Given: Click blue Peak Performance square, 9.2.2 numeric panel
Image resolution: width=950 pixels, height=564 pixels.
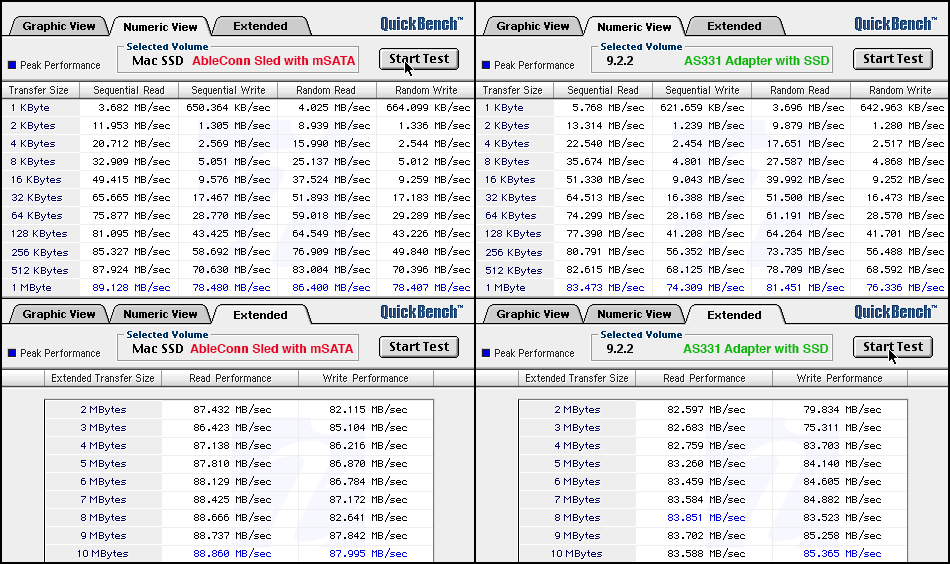Looking at the screenshot, I should tap(486, 65).
